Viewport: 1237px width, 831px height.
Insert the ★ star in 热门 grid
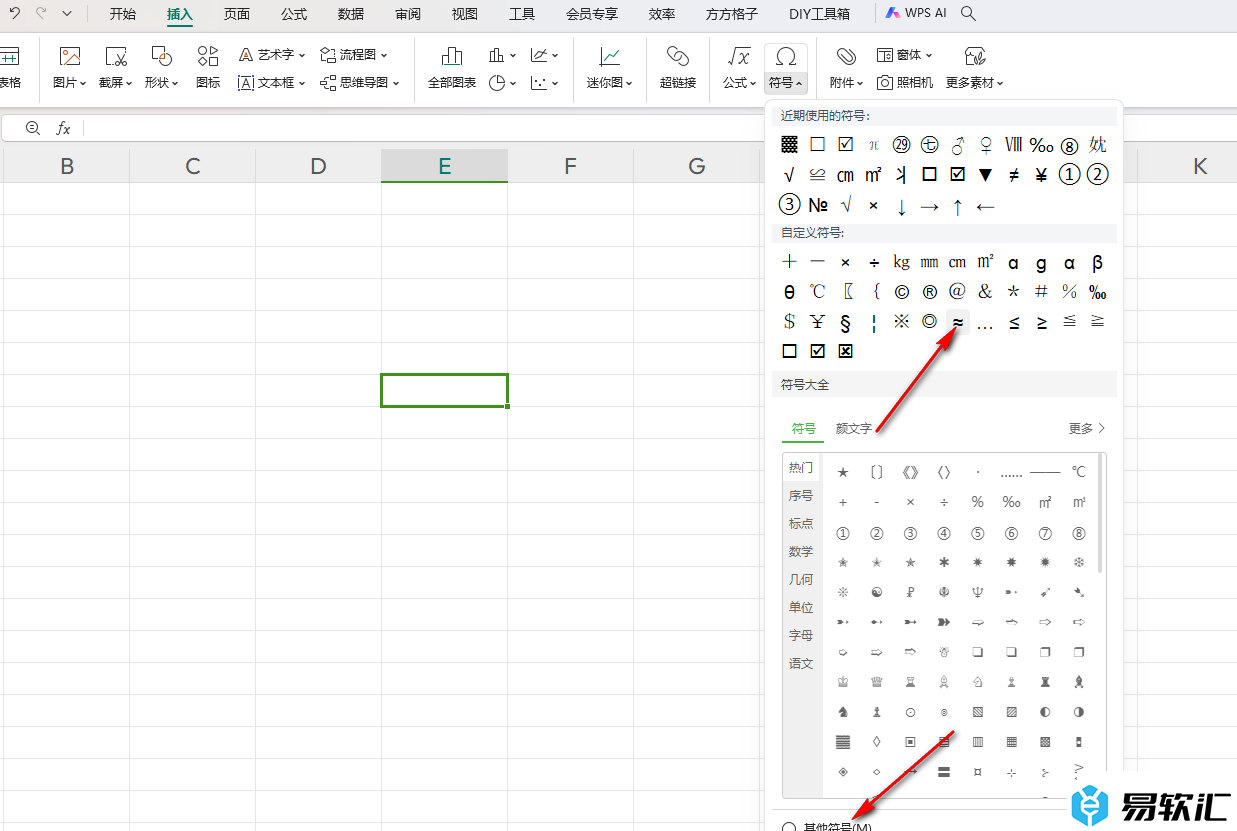tap(843, 472)
